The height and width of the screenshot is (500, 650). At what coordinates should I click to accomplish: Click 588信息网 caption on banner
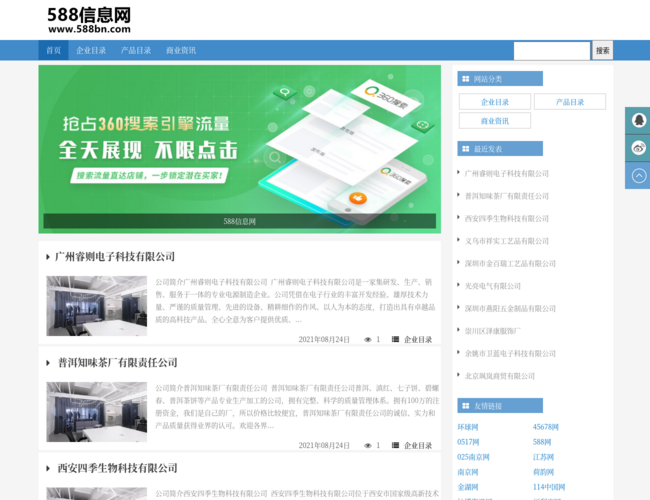point(240,221)
